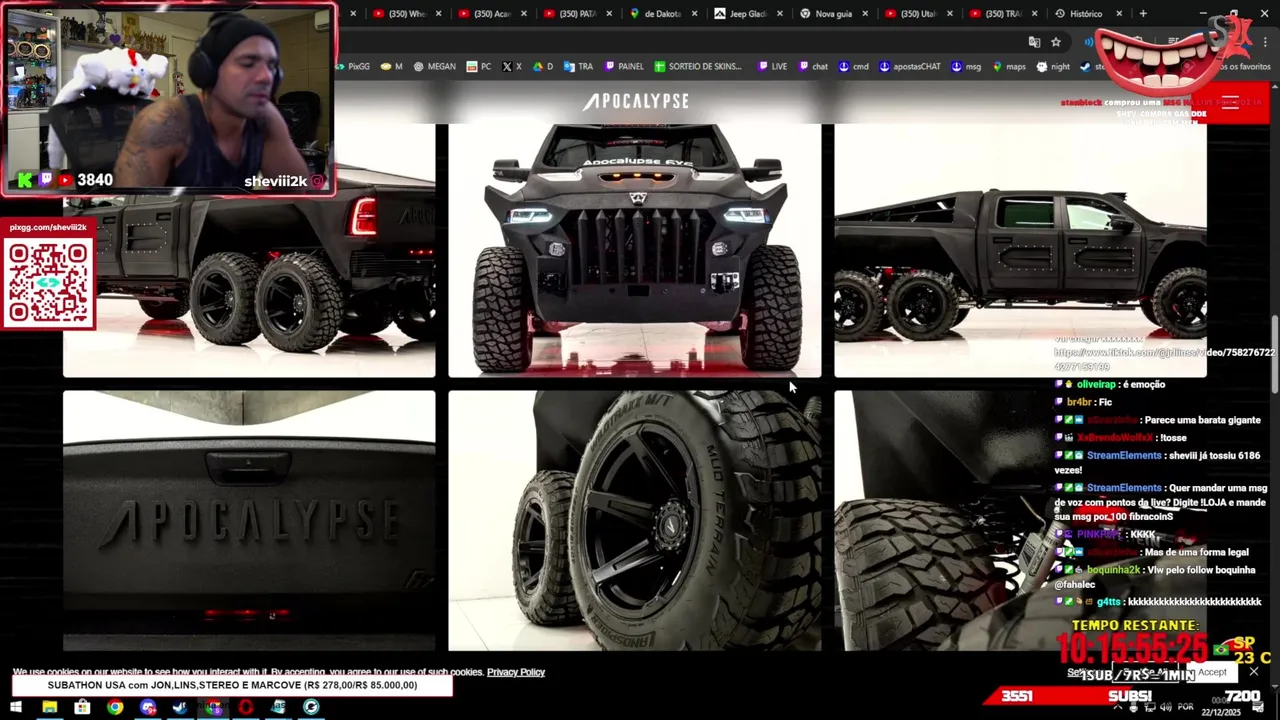Screen dimensions: 1280x720
Task: Open the cmd bookmark
Action: pyautogui.click(x=854, y=67)
